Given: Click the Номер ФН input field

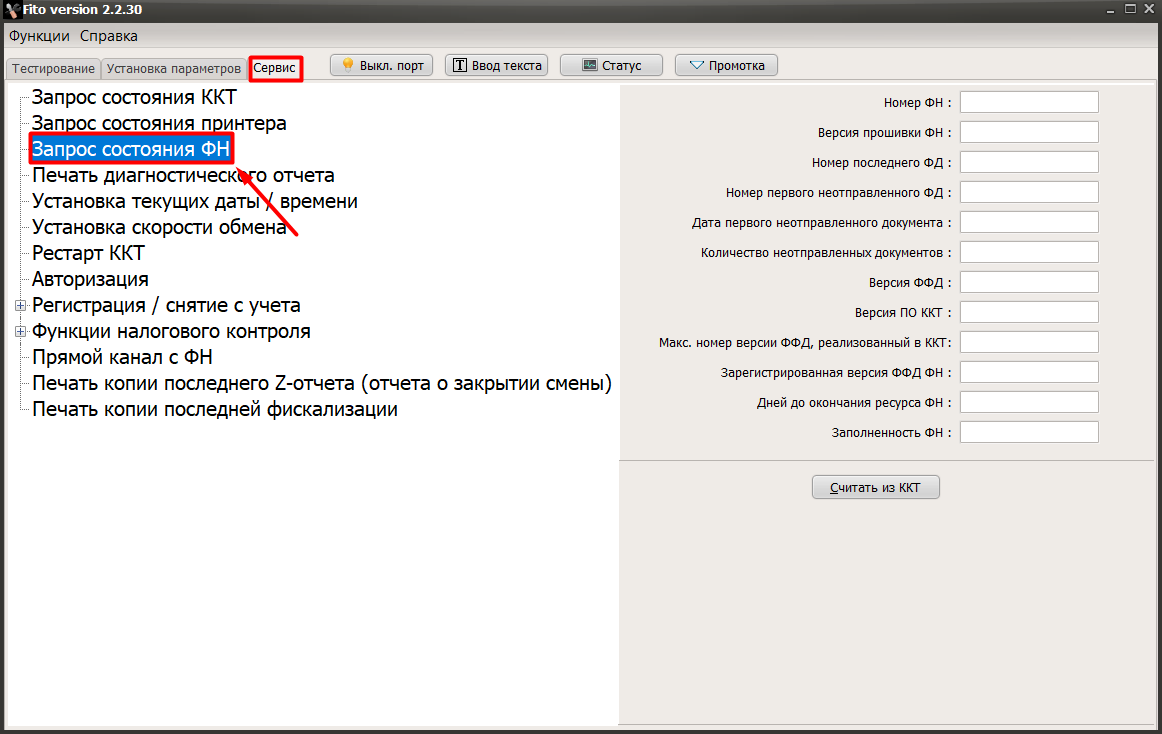Looking at the screenshot, I should coord(1029,102).
